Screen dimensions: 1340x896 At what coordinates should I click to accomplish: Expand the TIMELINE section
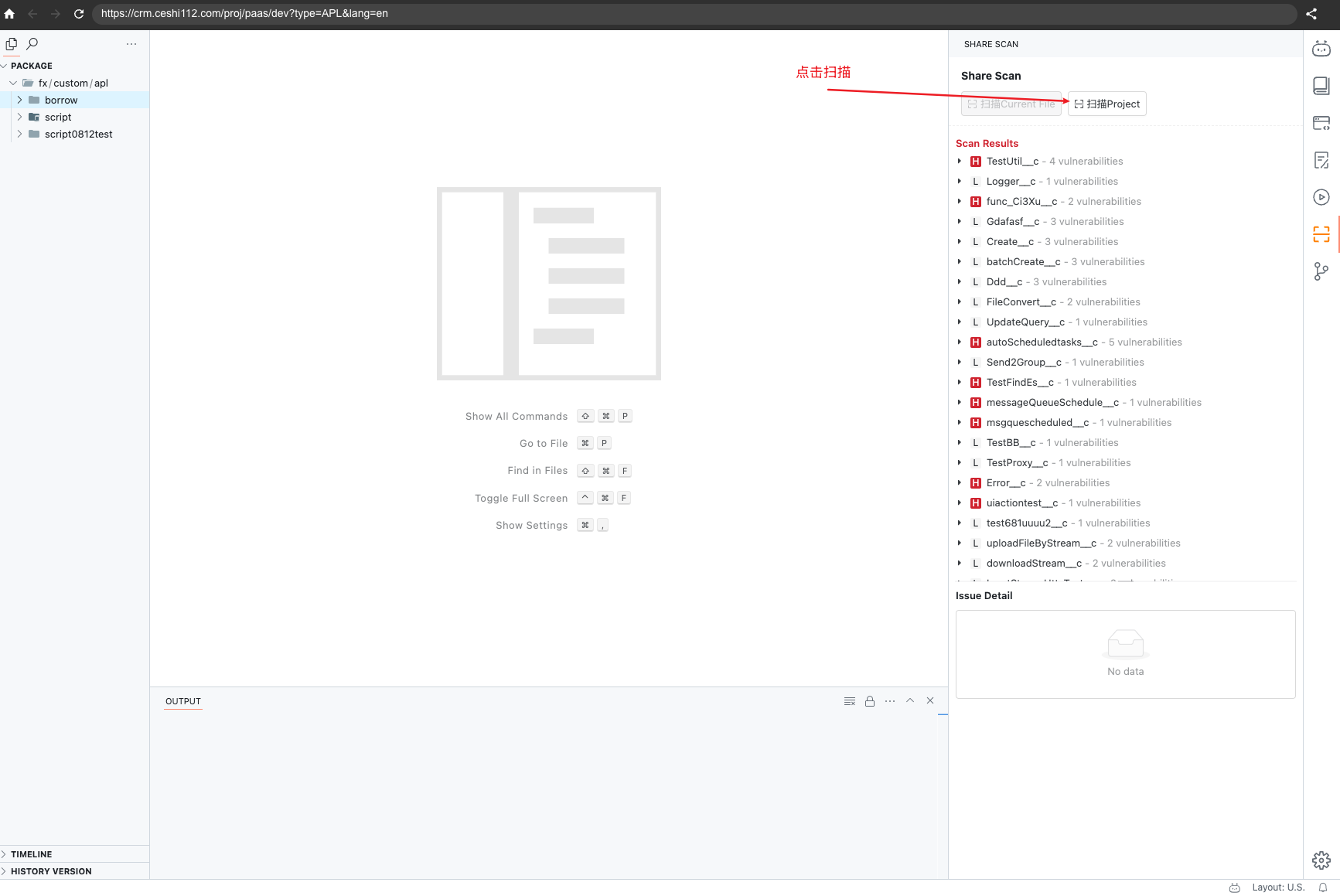(x=31, y=854)
